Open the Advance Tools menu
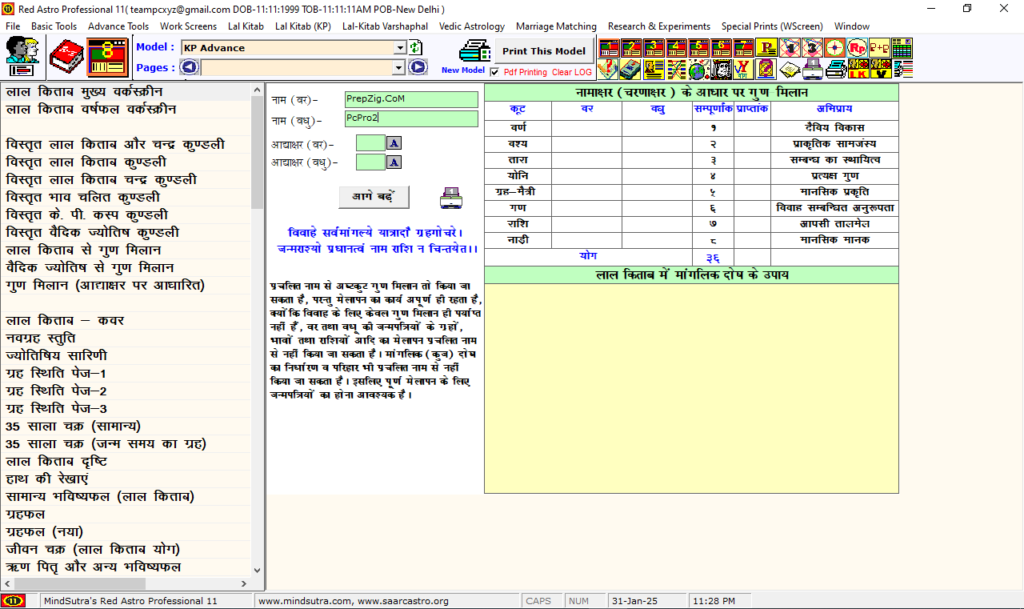This screenshot has width=1024, height=609. [118, 26]
